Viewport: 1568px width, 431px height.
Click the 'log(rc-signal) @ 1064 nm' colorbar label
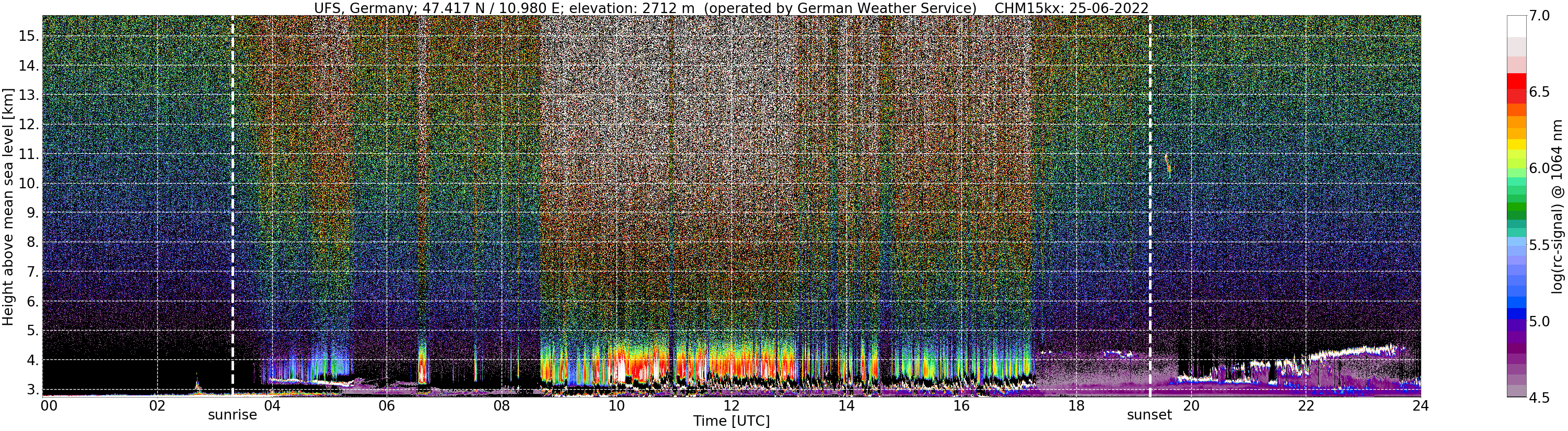(x=1558, y=206)
